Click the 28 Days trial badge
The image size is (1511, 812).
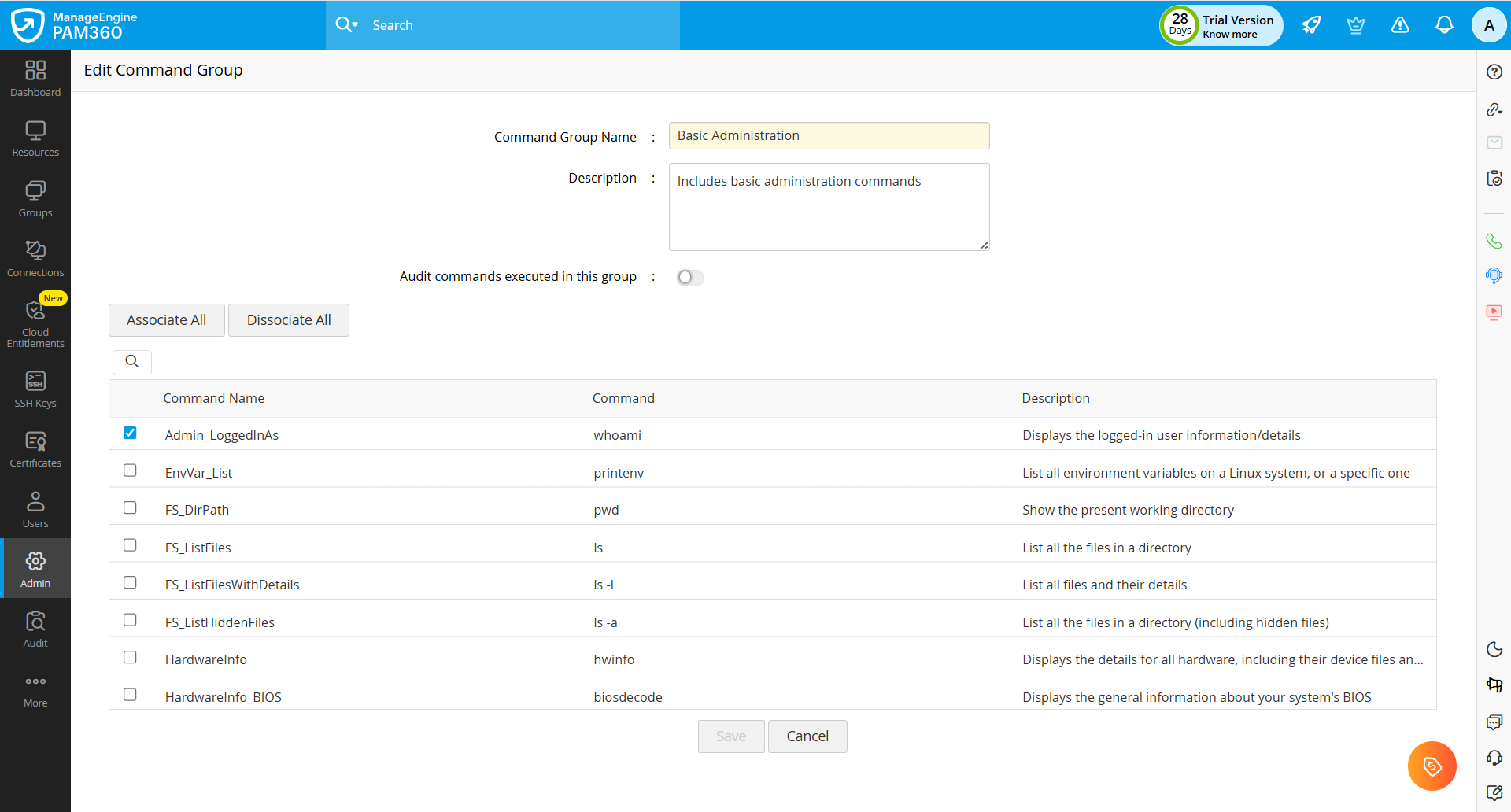(x=1180, y=25)
